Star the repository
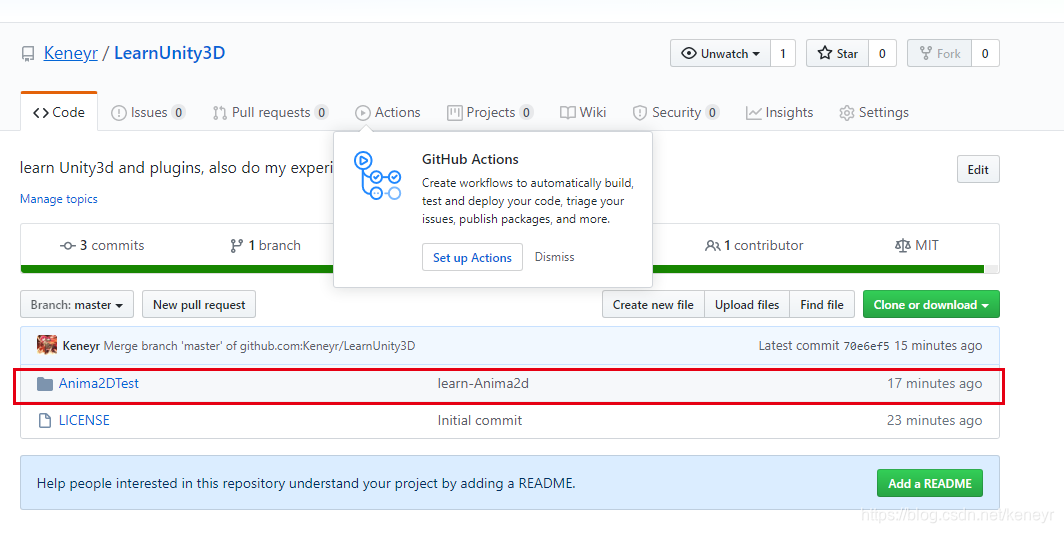 (x=837, y=54)
